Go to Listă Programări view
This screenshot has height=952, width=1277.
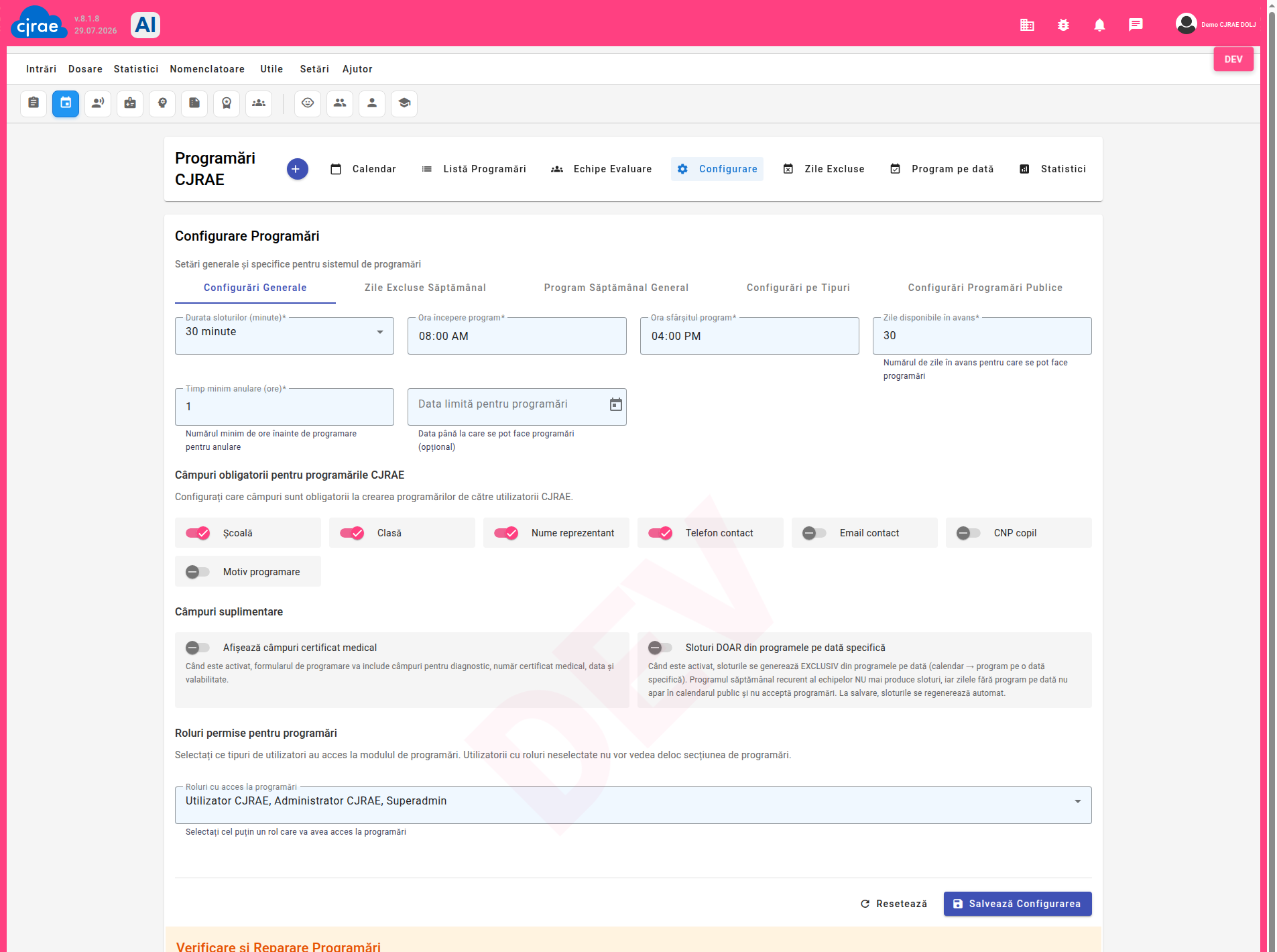click(x=474, y=169)
